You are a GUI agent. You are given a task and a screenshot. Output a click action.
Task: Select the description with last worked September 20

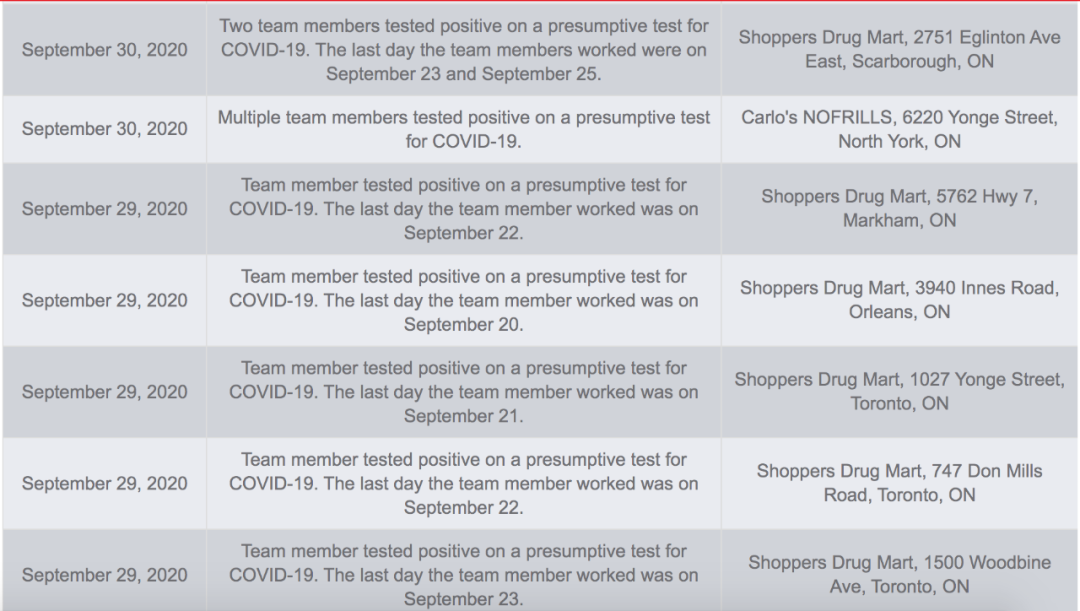(x=464, y=300)
